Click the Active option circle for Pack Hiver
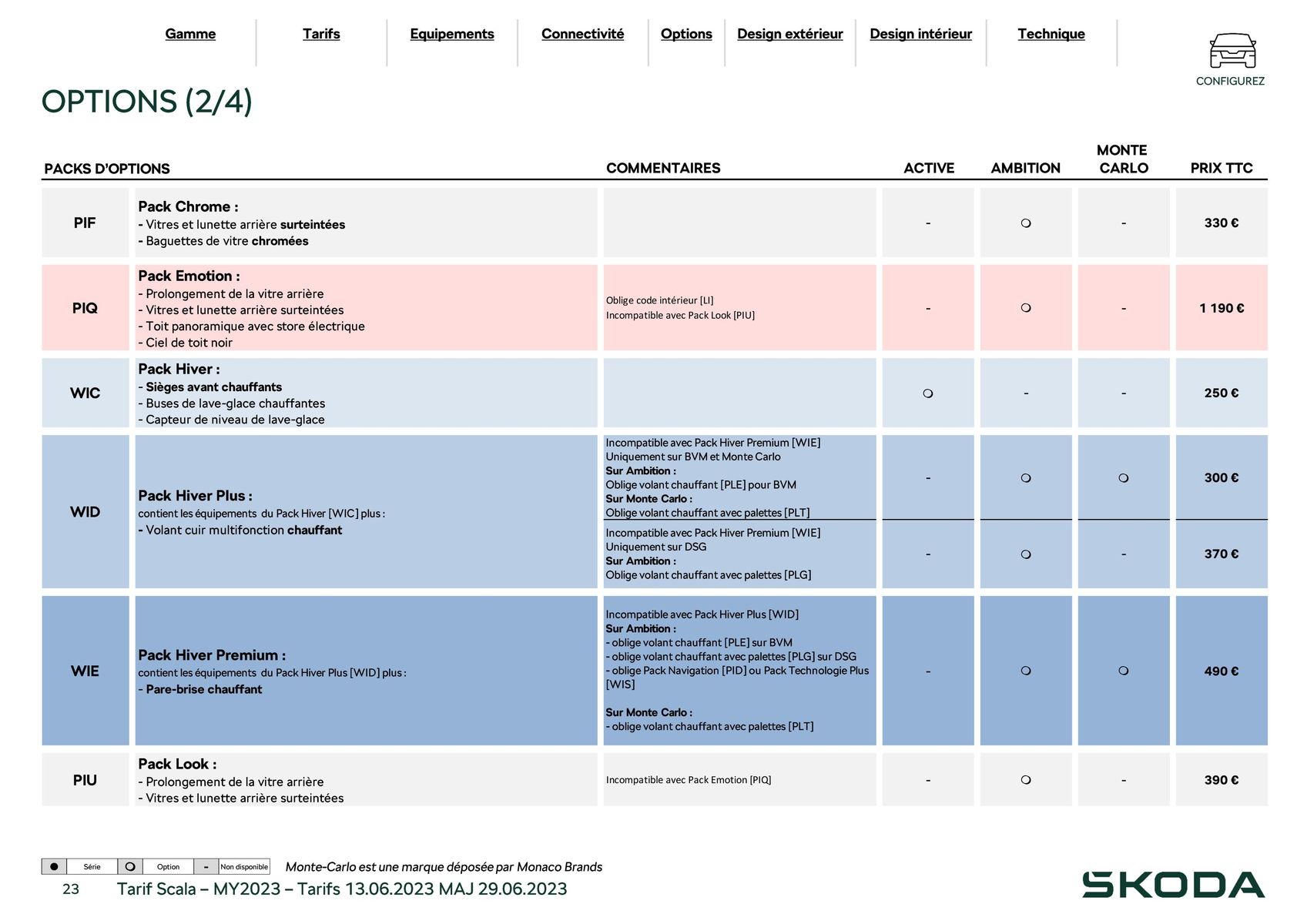 click(x=928, y=393)
